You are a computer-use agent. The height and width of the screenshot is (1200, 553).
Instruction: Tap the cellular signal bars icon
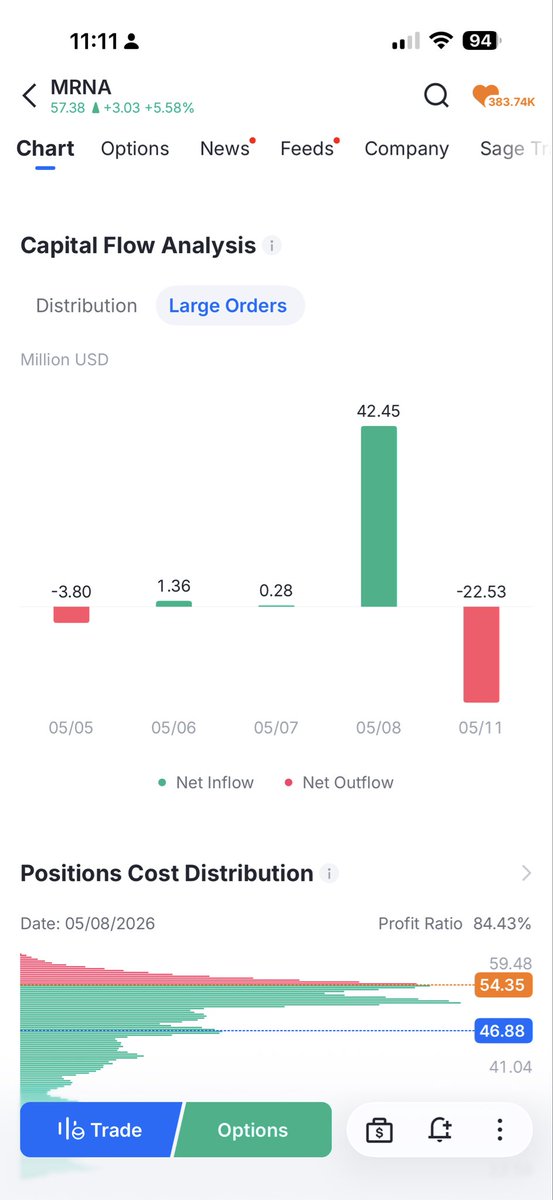(x=406, y=42)
